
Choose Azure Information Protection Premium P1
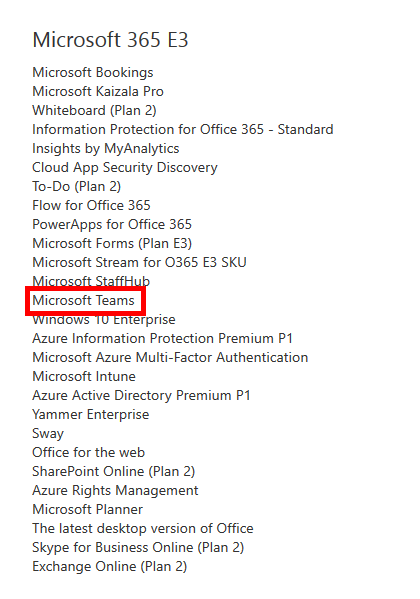click(162, 339)
